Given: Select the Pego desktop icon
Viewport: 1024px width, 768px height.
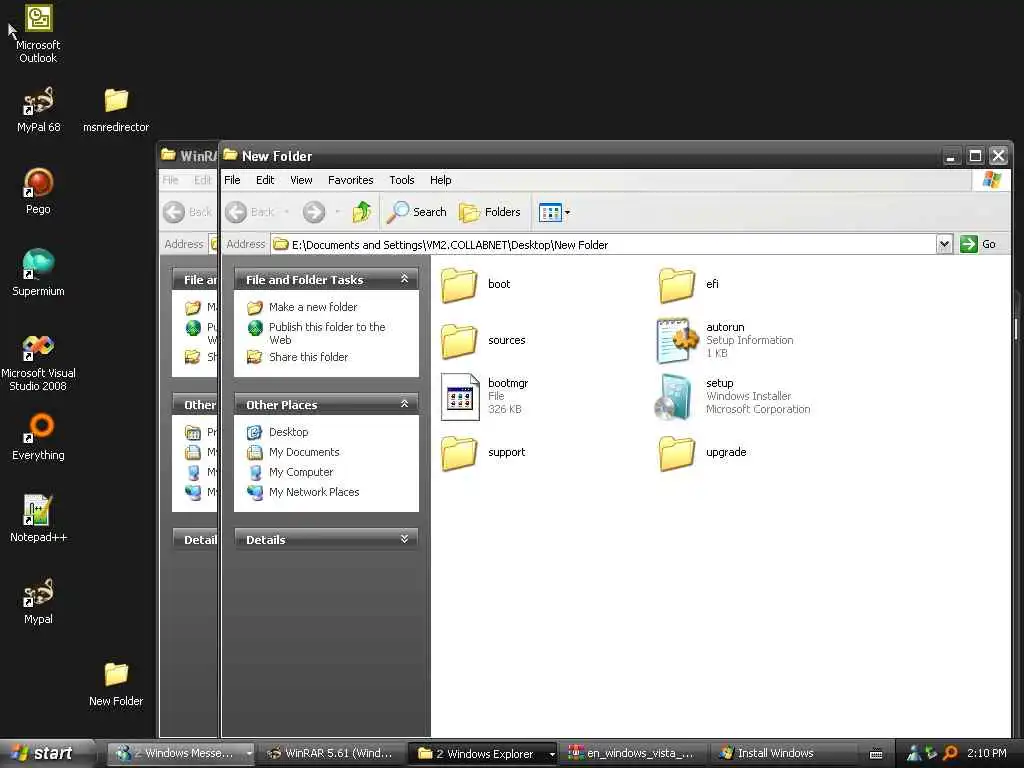Looking at the screenshot, I should pyautogui.click(x=38, y=191).
